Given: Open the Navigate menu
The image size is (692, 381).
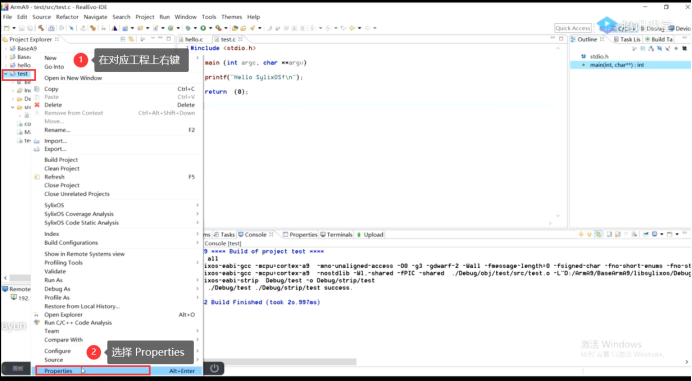Looking at the screenshot, I should click(x=95, y=17).
